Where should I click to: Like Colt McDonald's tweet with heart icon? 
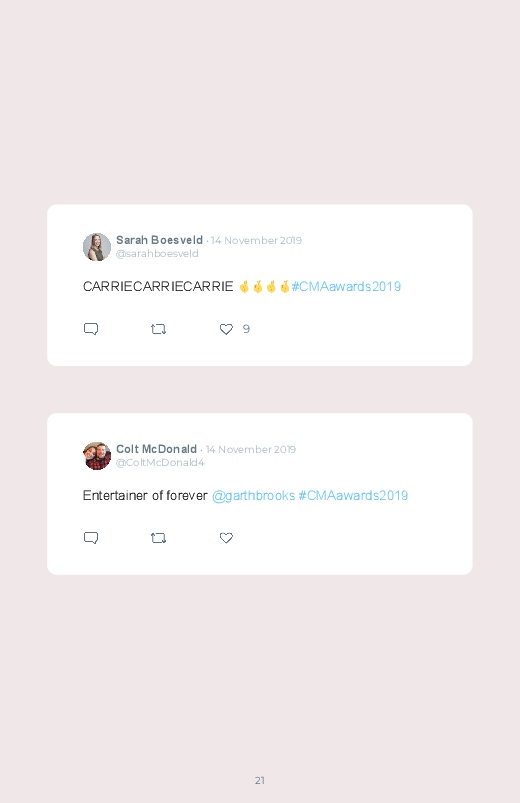[226, 538]
